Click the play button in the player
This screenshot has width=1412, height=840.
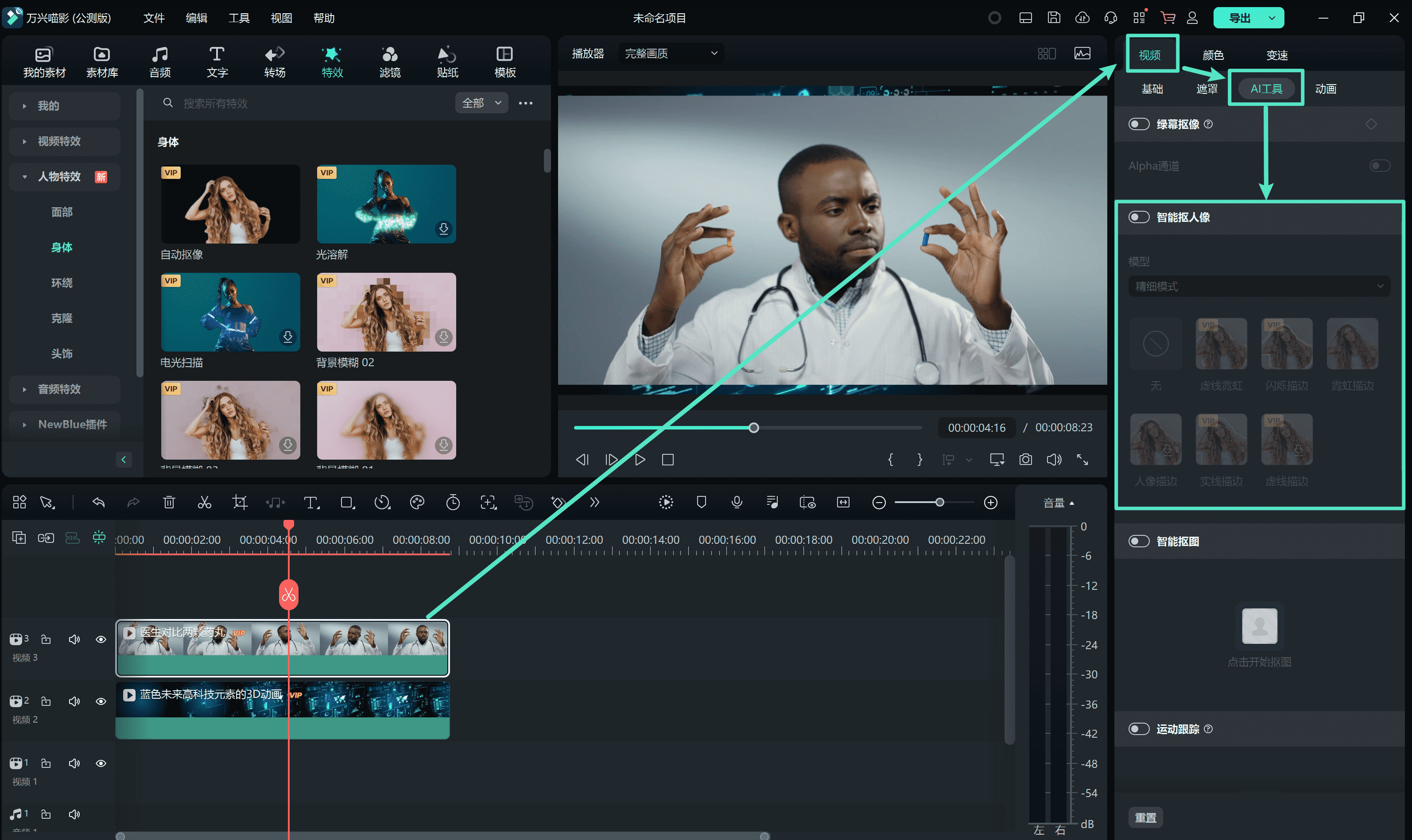pos(640,460)
